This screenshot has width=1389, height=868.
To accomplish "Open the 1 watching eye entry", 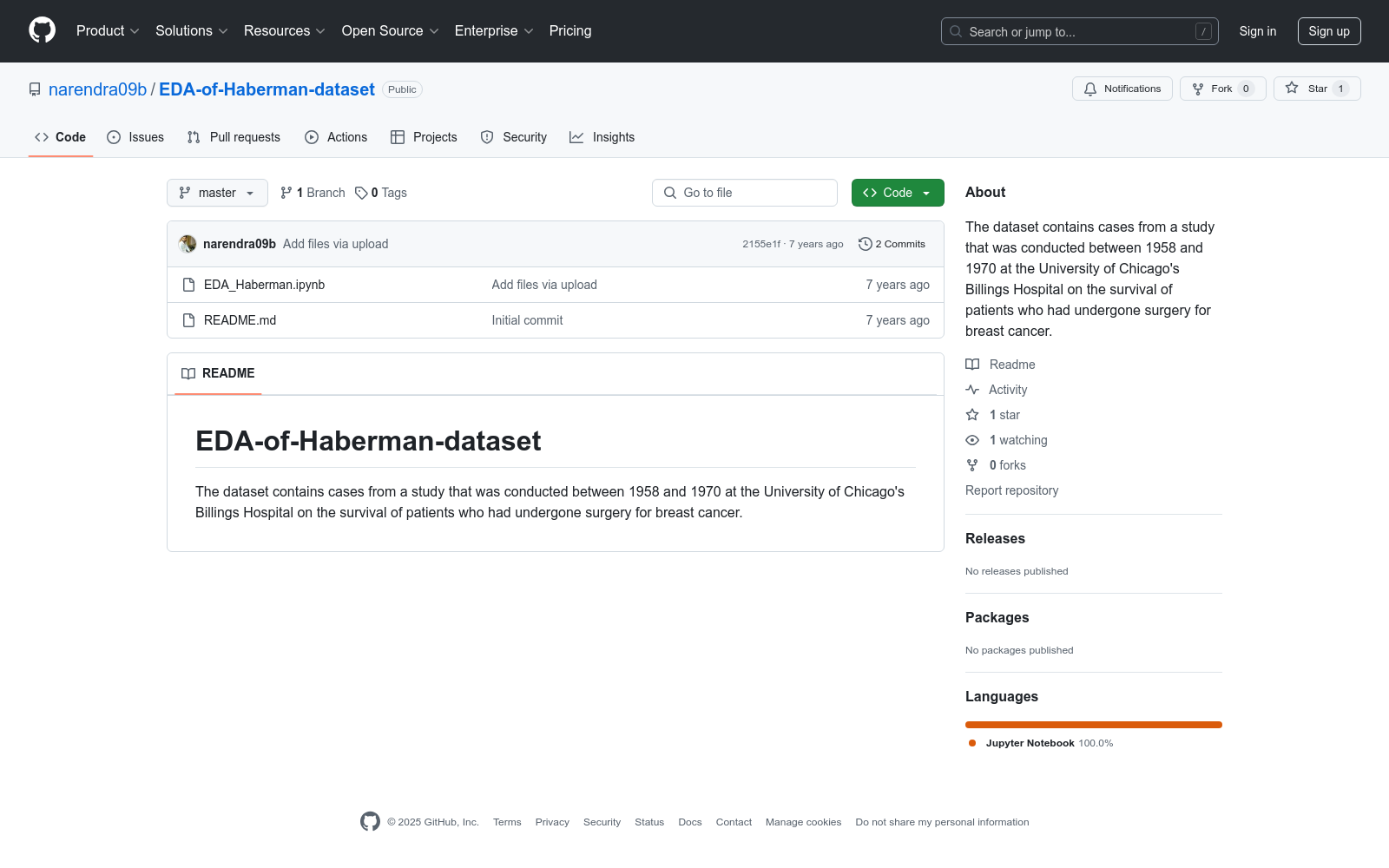I will coord(1006,440).
